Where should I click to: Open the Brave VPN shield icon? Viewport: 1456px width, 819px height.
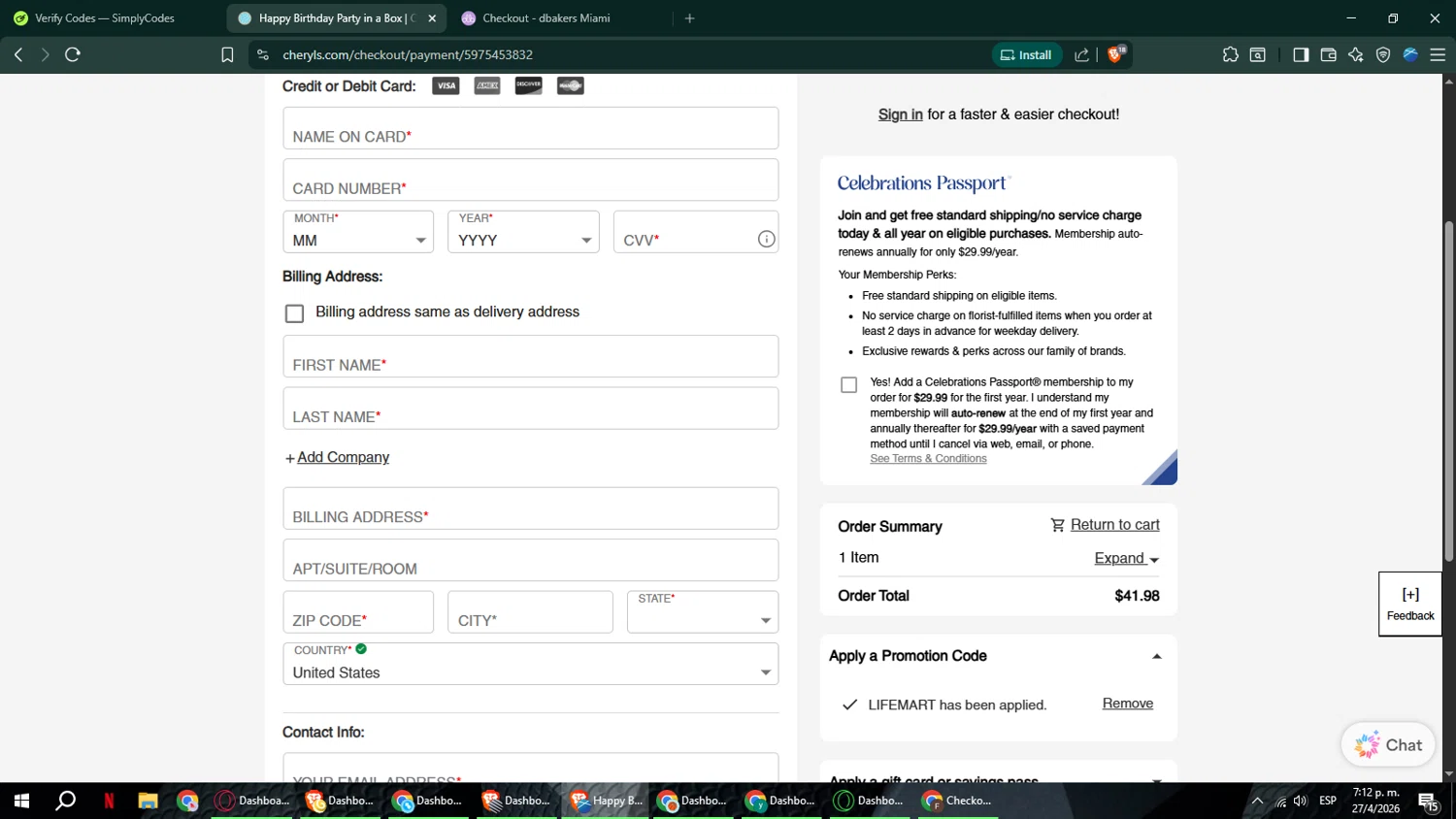click(x=1383, y=55)
